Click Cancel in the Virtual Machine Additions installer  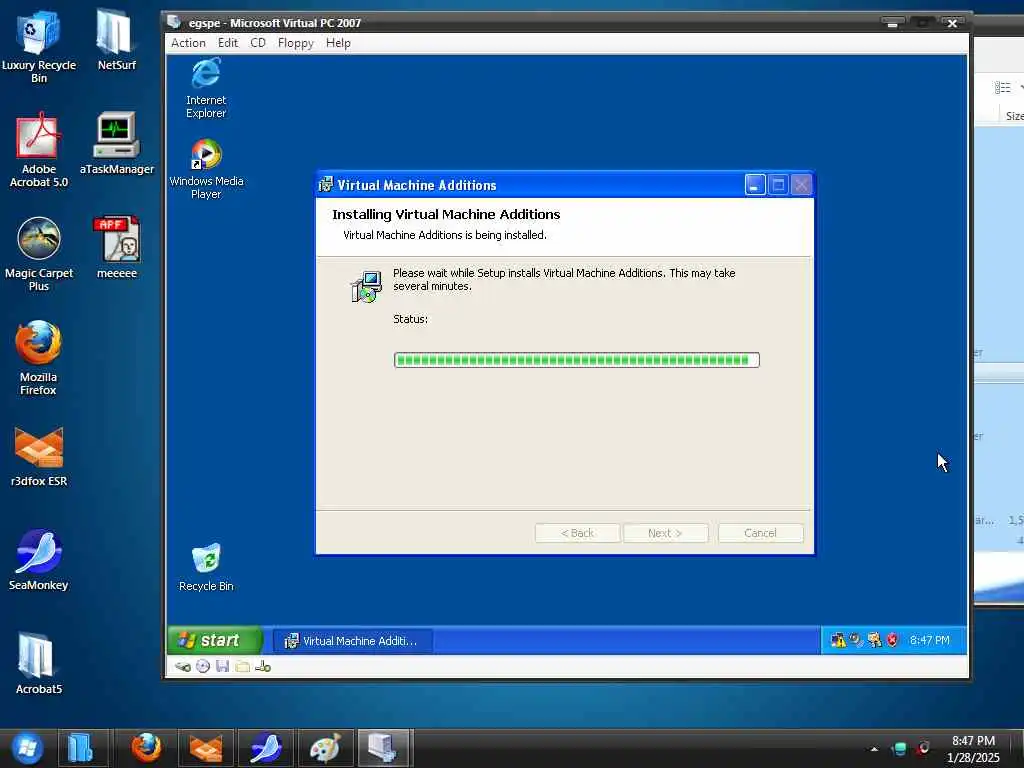click(x=761, y=533)
